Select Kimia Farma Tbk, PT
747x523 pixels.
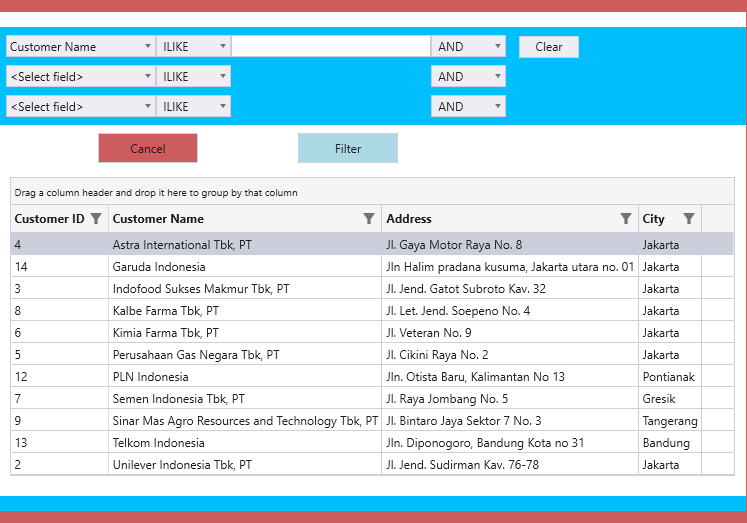(166, 332)
